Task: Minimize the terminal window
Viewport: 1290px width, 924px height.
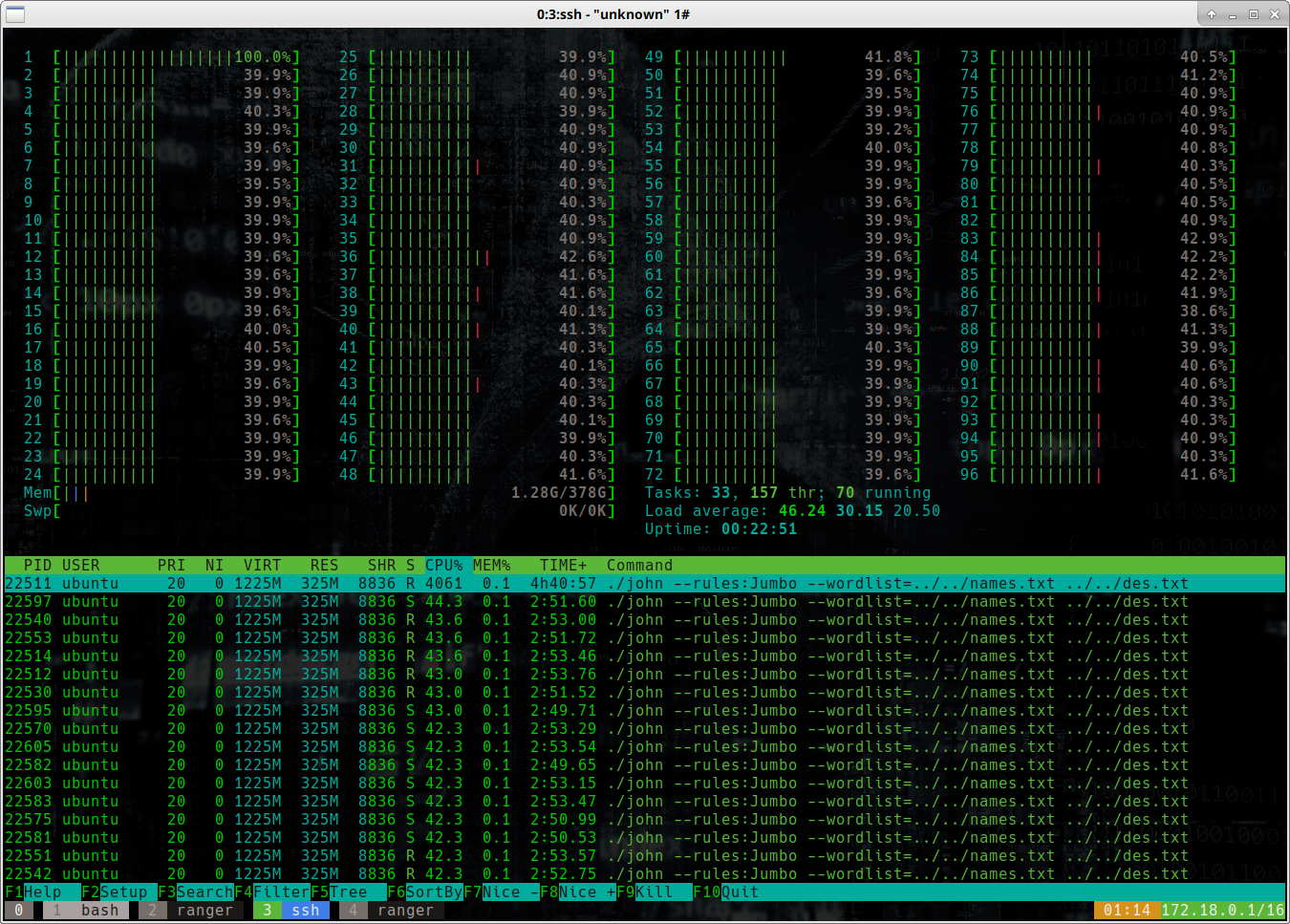Action: point(1233,14)
